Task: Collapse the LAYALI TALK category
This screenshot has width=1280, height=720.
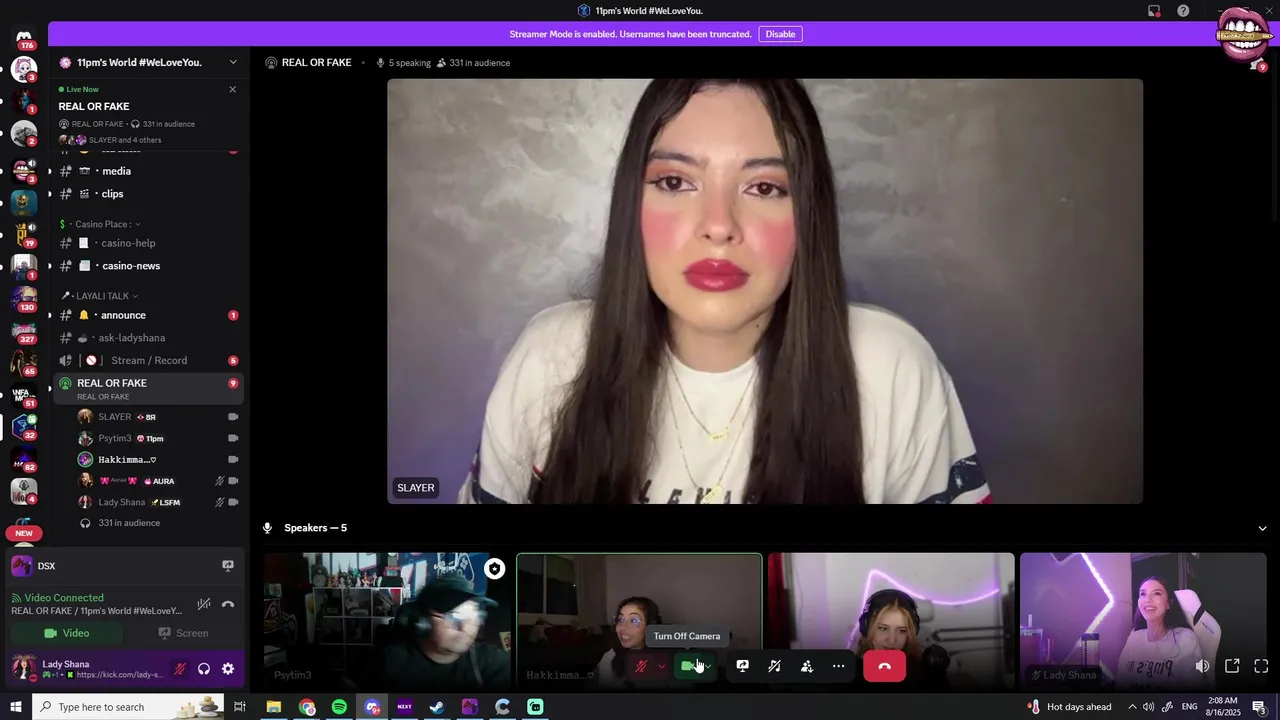Action: pos(99,296)
